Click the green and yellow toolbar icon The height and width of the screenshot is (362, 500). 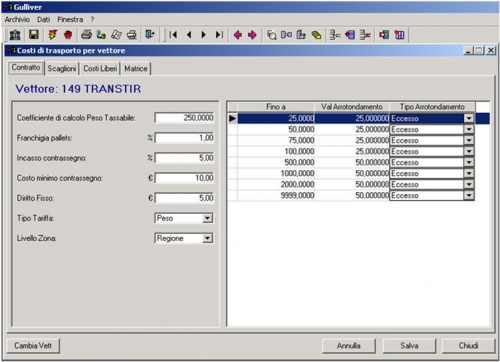101,35
